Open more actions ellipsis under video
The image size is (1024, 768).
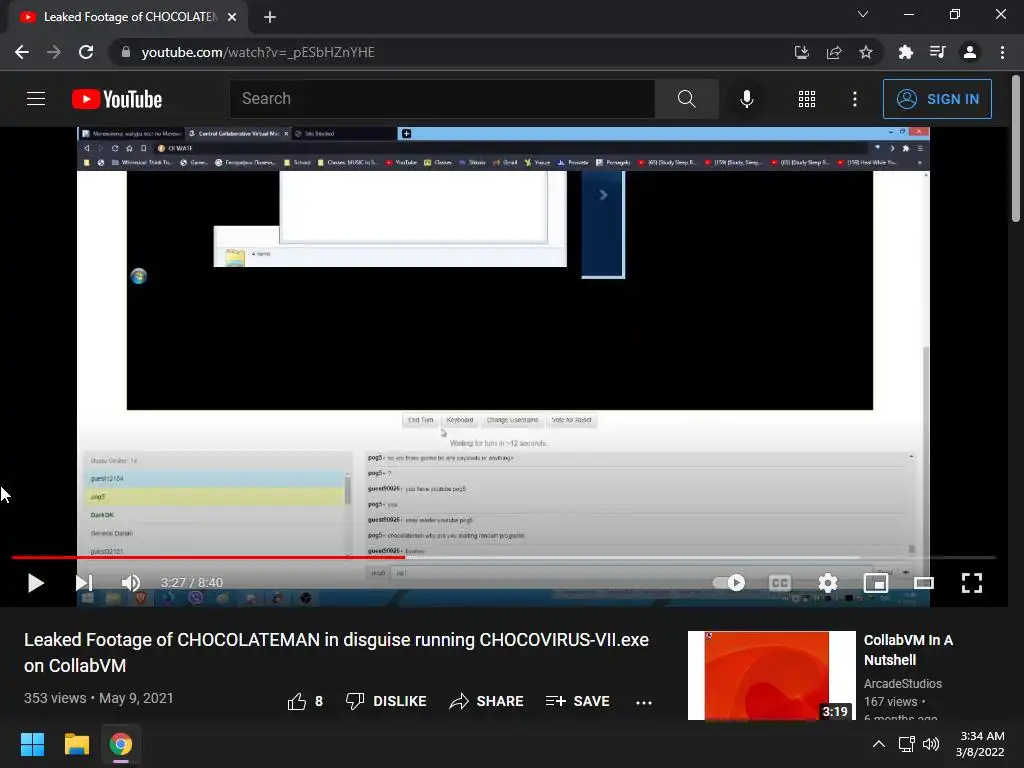(644, 702)
